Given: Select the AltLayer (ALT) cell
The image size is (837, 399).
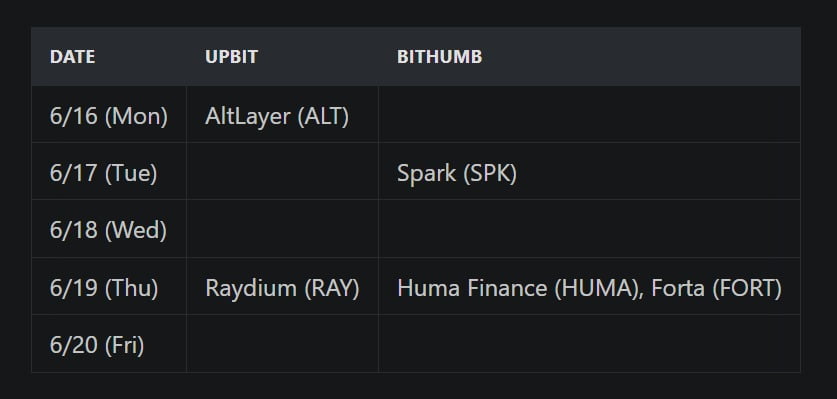Looking at the screenshot, I should tap(282, 115).
